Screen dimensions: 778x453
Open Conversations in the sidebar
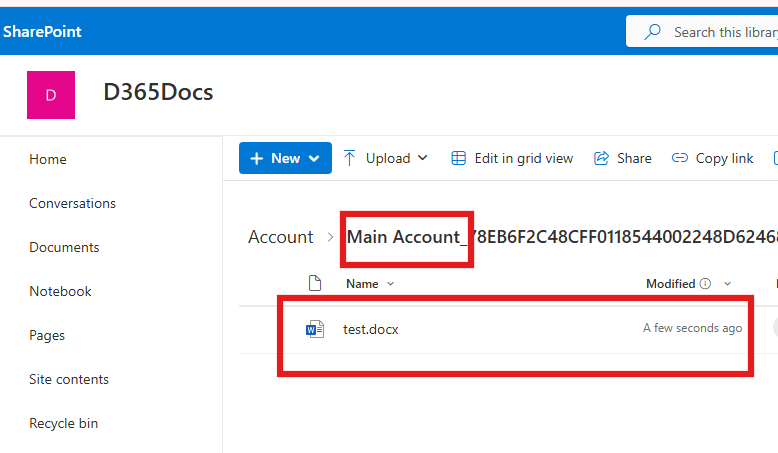72,203
